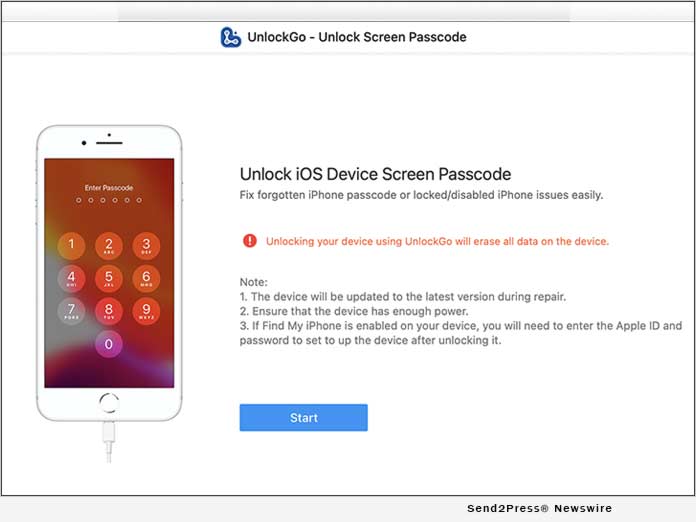Click the Enter Passcode dots row
This screenshot has height=522, width=696.
(109, 200)
